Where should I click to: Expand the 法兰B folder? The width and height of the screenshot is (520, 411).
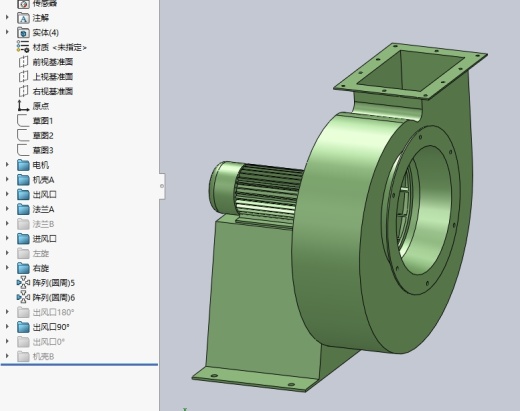tap(7, 223)
